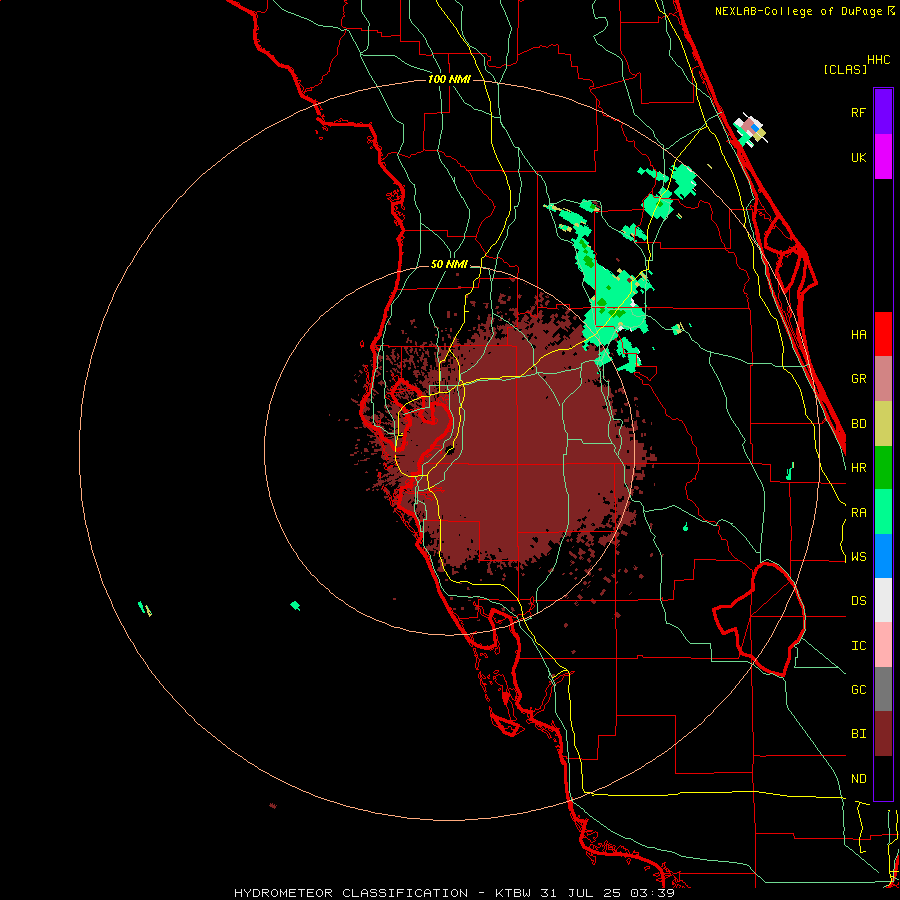900x900 pixels.
Task: Click the 100 NMI range ring label
Action: pos(449,79)
